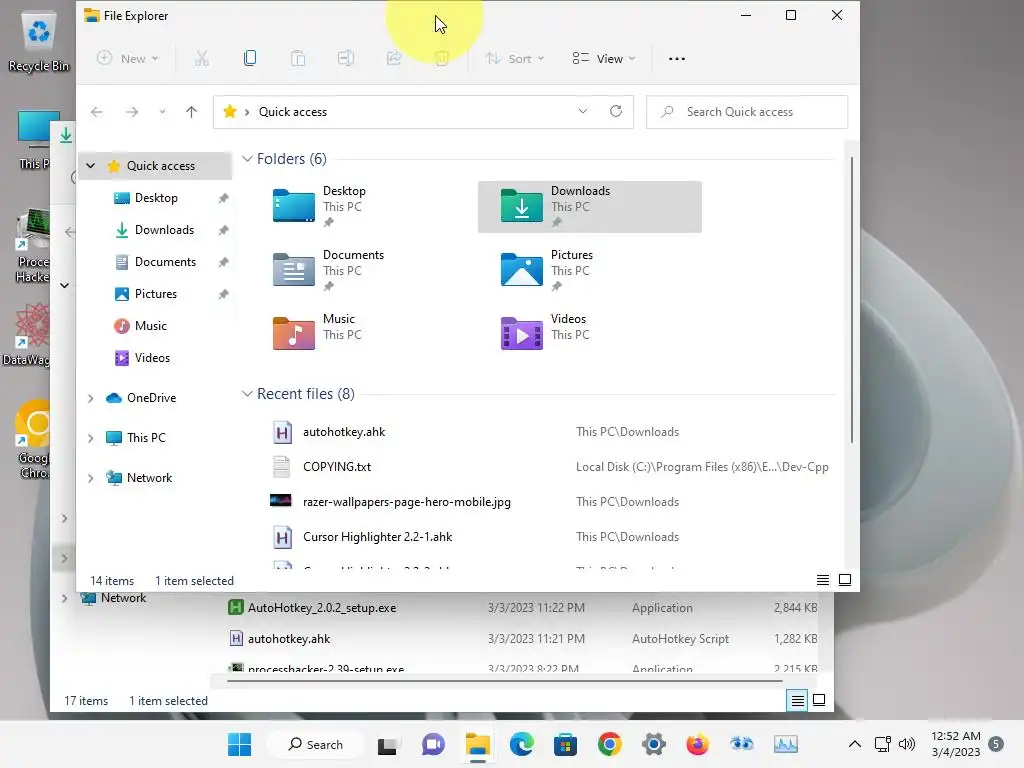The height and width of the screenshot is (768, 1024).
Task: Click the Paste clipboard icon
Action: tap(298, 59)
